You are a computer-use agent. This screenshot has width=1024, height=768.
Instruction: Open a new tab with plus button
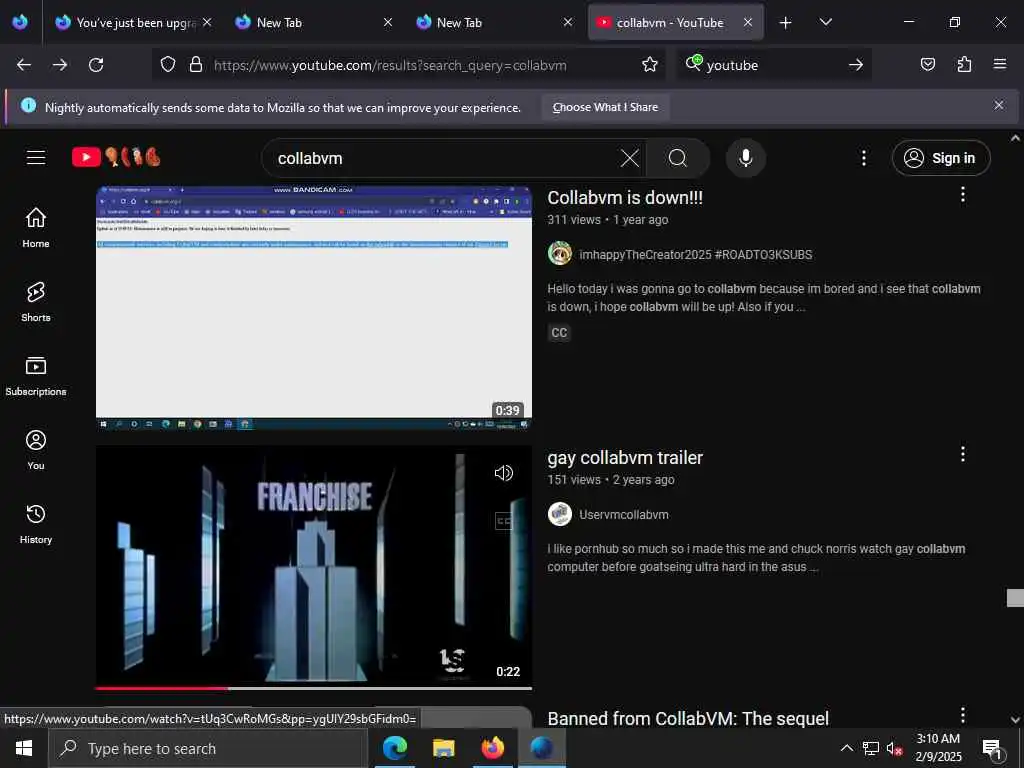785,23
